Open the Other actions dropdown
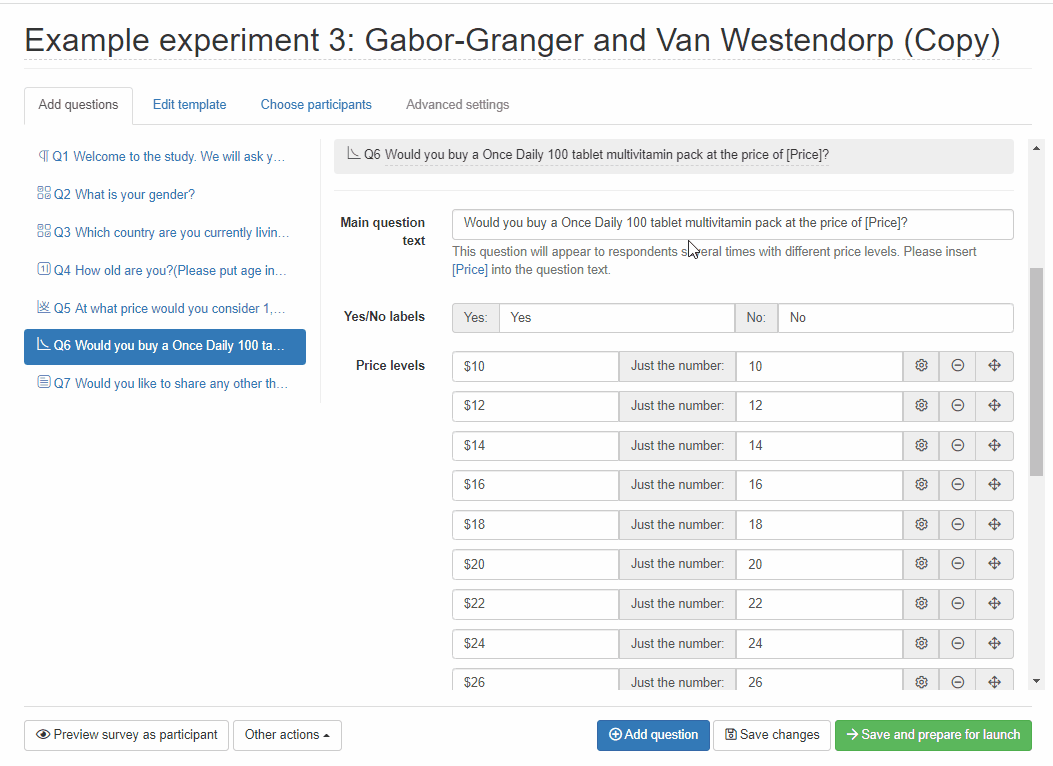Image resolution: width=1053 pixels, height=766 pixels. (287, 735)
